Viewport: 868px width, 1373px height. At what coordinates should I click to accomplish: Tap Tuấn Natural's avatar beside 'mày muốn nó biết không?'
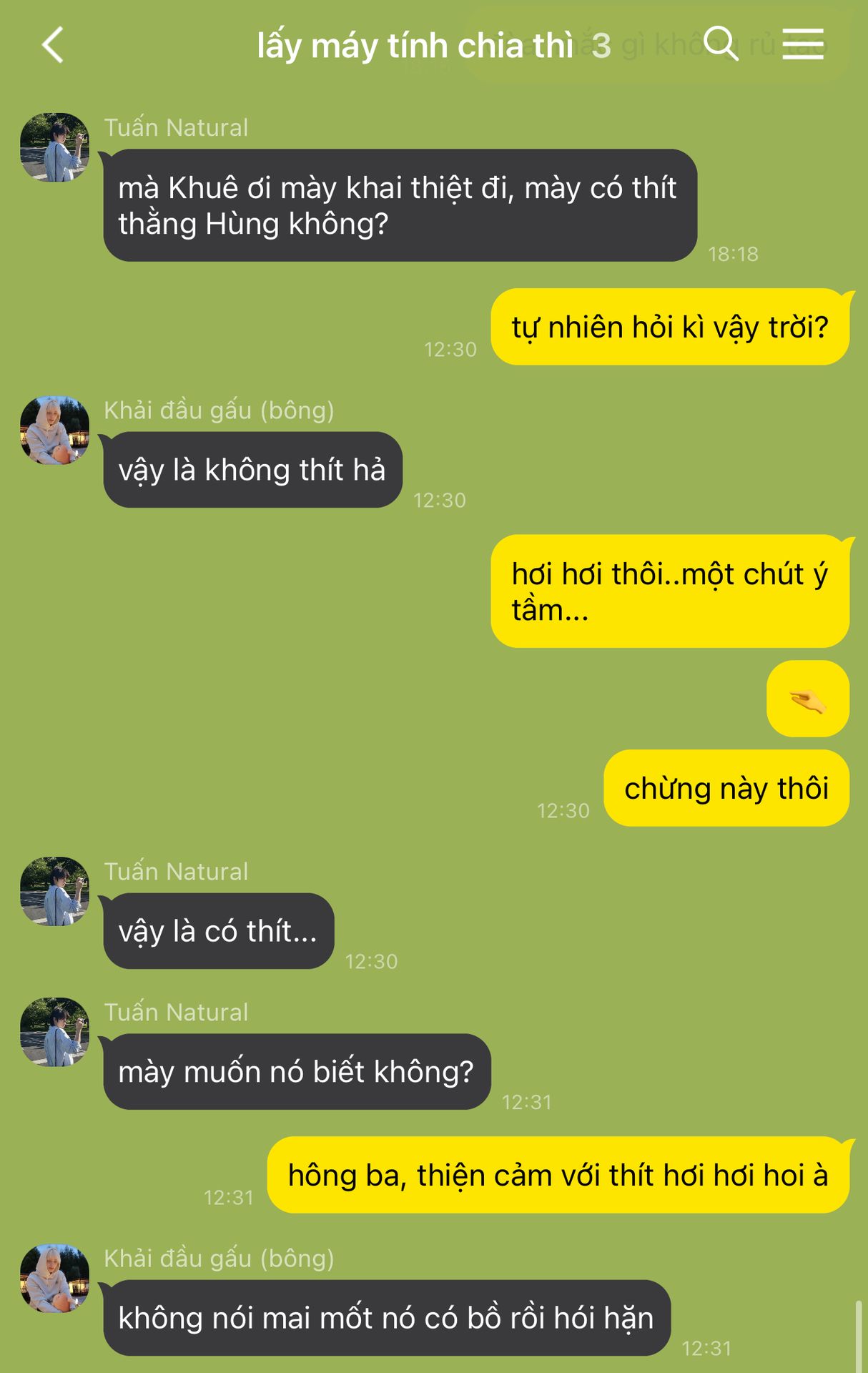click(x=55, y=1033)
